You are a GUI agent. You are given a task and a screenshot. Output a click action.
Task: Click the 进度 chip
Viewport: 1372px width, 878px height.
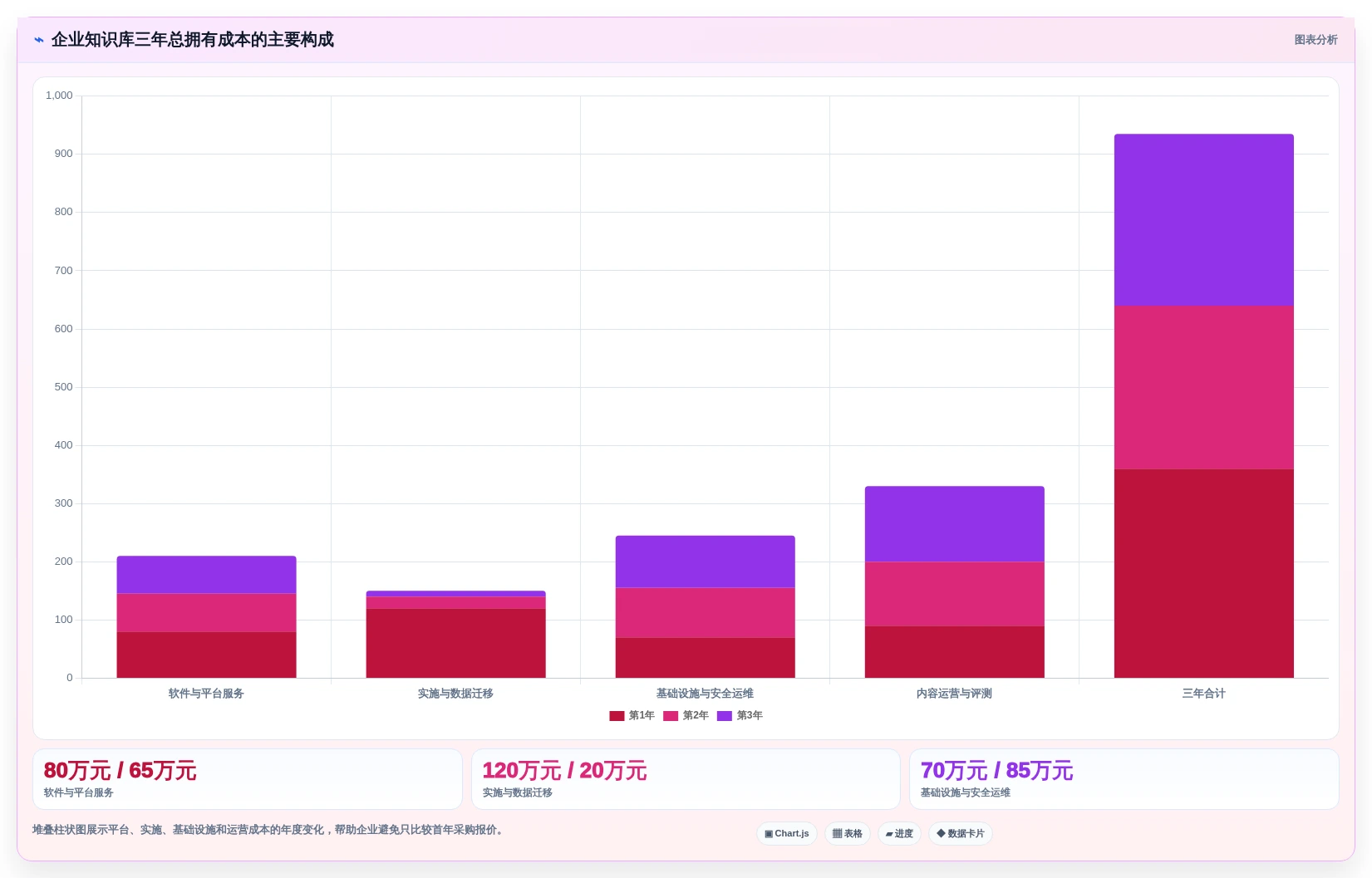pos(899,834)
